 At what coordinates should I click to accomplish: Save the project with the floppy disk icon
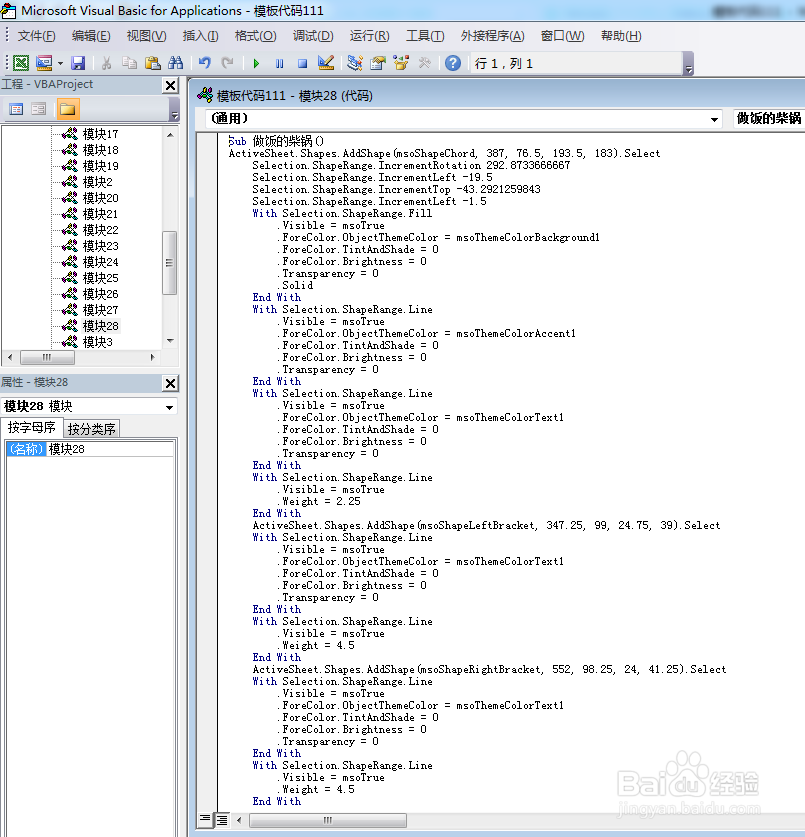pos(78,63)
